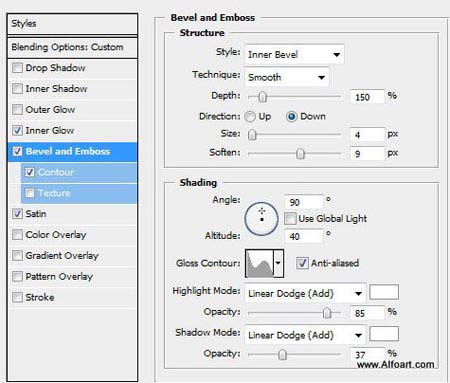This screenshot has height=383, width=450.
Task: Open the Shadow Mode dropdown
Action: point(305,335)
